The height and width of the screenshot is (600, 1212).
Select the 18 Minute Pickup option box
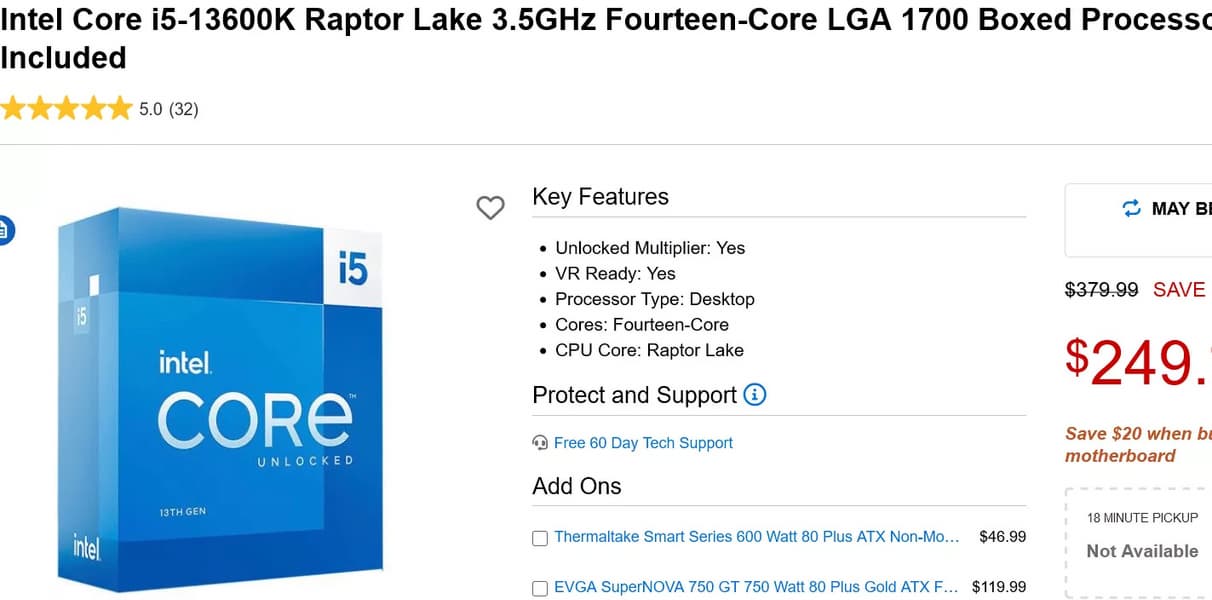coord(1141,540)
